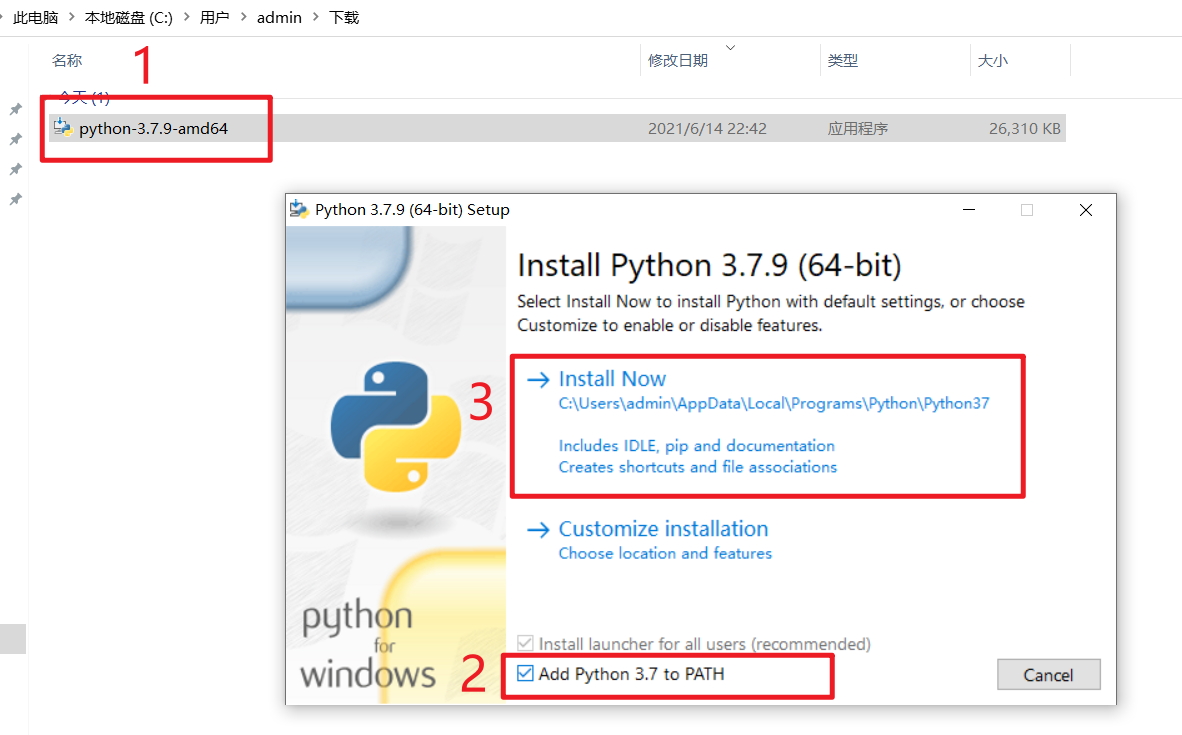Close the Python Setup window

click(x=1086, y=210)
